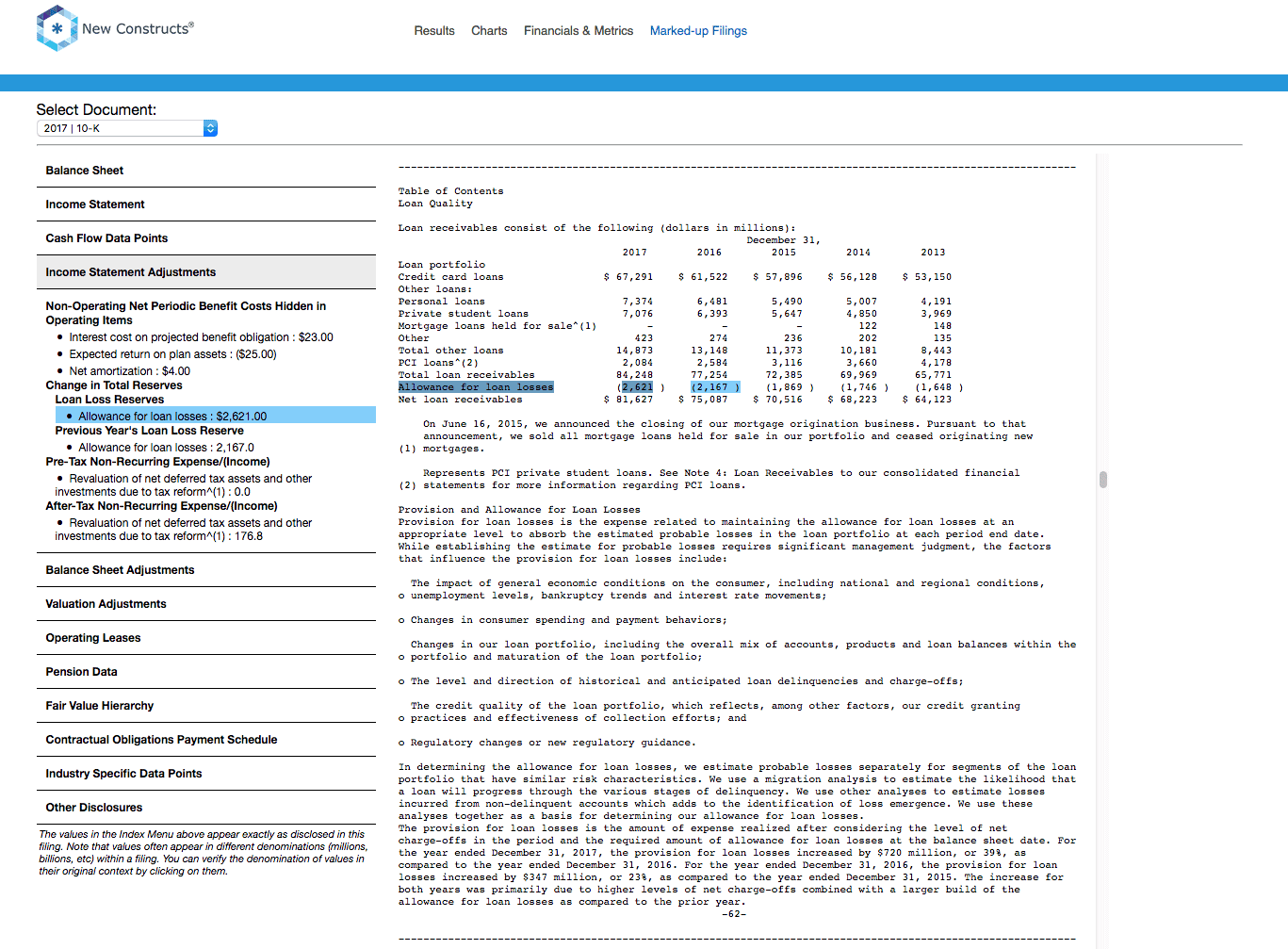Viewport: 1288px width, 949px height.
Task: Click value $ 67,291 in credit card row
Action: click(x=628, y=277)
